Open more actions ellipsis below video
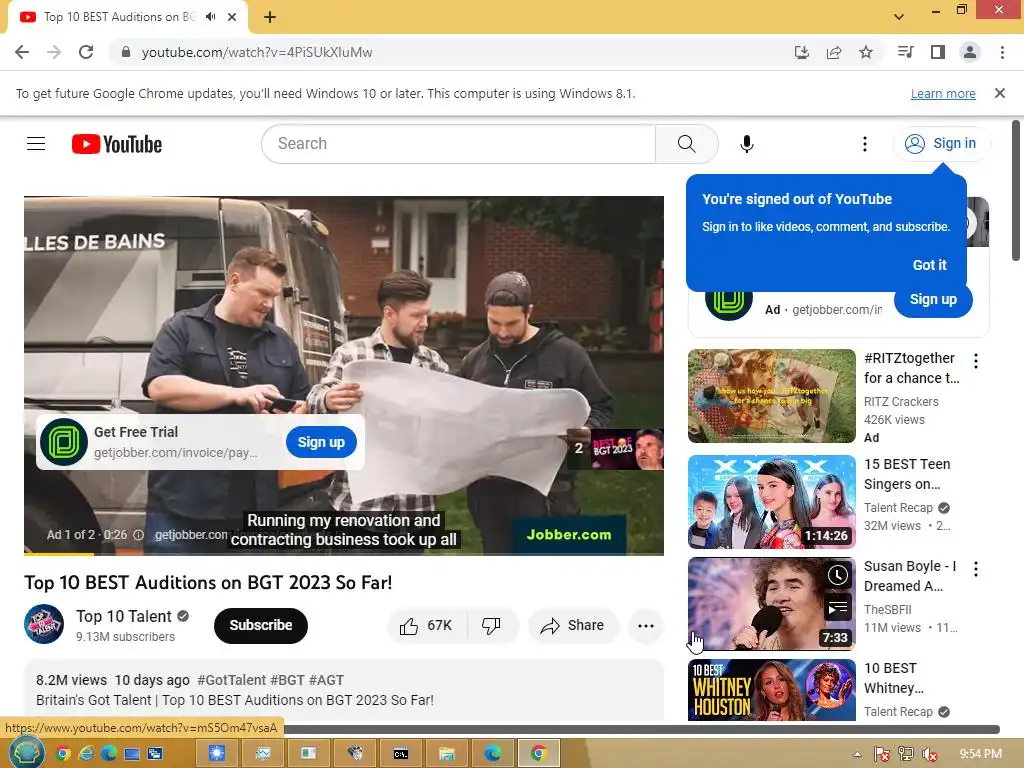 (646, 626)
